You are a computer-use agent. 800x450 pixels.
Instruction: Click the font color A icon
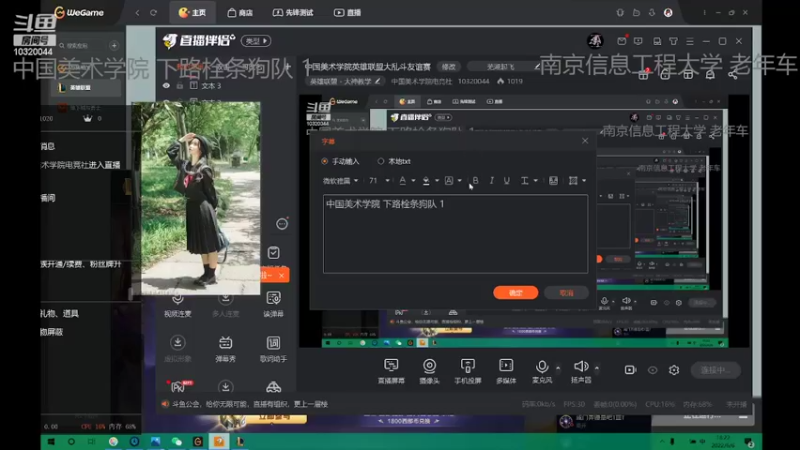point(403,181)
